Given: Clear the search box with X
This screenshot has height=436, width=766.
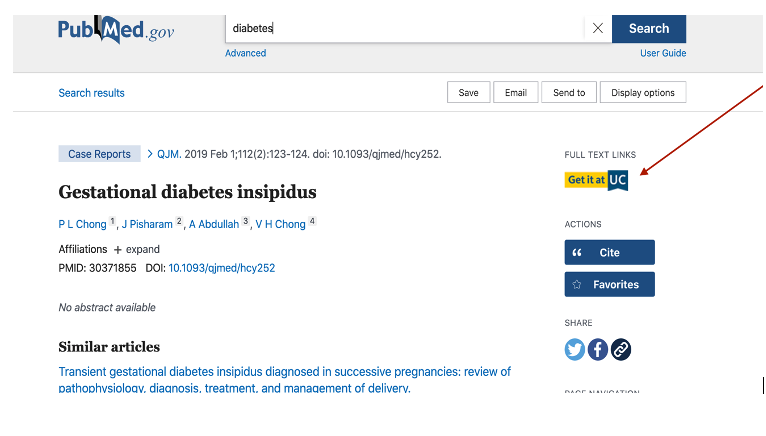Looking at the screenshot, I should click(597, 28).
